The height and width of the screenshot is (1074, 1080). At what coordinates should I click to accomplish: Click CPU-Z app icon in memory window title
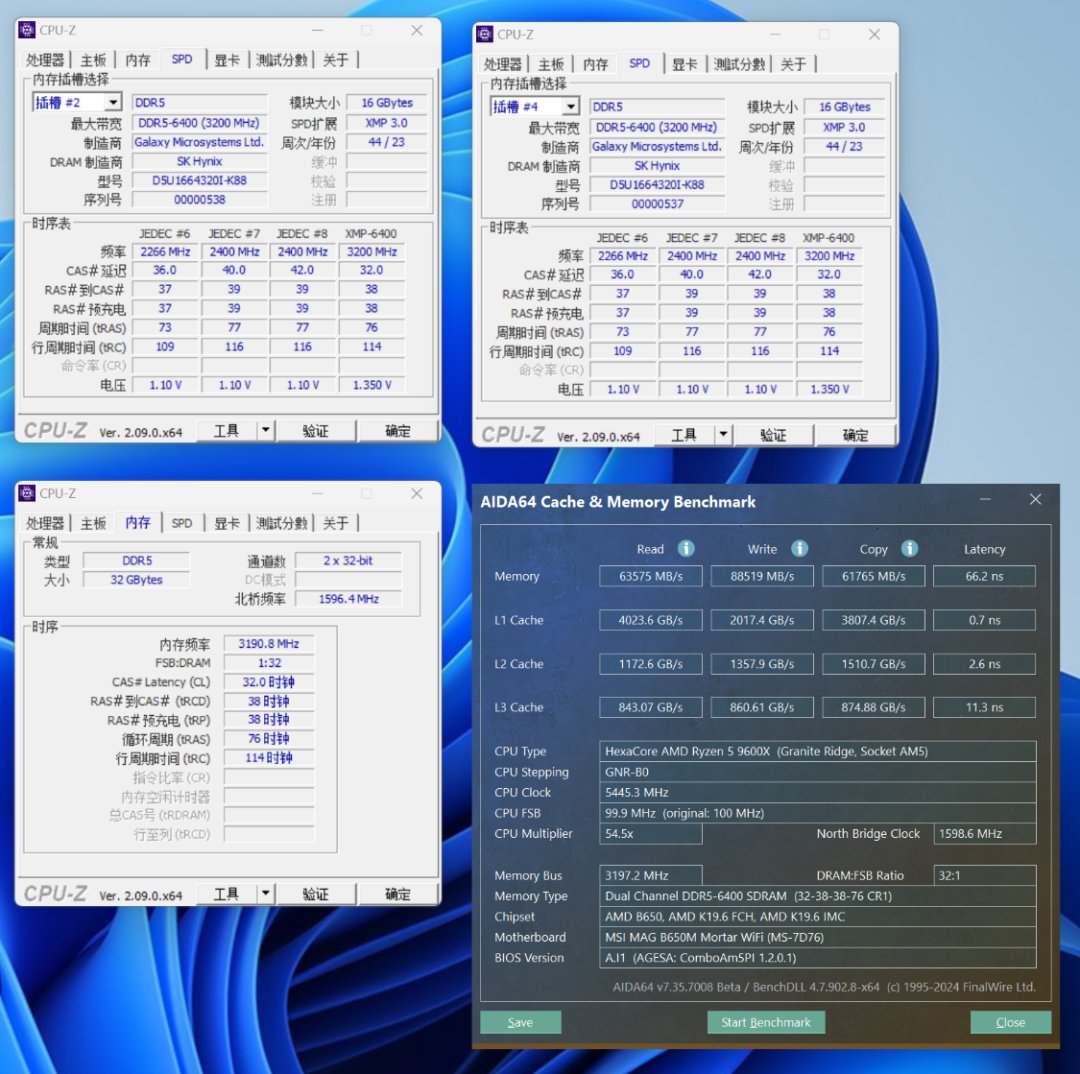pyautogui.click(x=27, y=493)
